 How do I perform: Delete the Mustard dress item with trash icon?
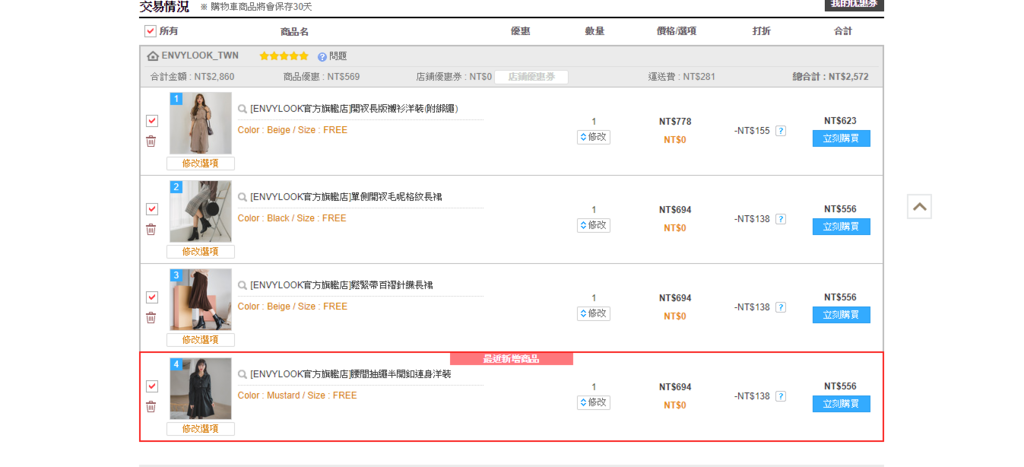(151, 406)
